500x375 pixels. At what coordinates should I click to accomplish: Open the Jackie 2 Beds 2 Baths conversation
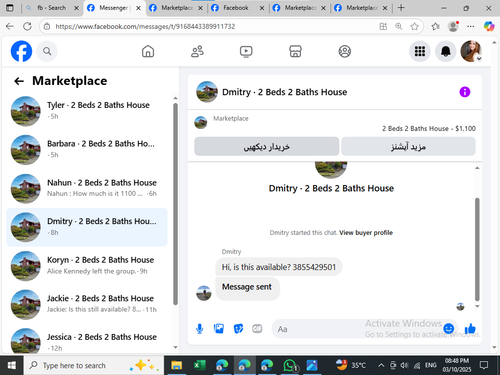87,304
